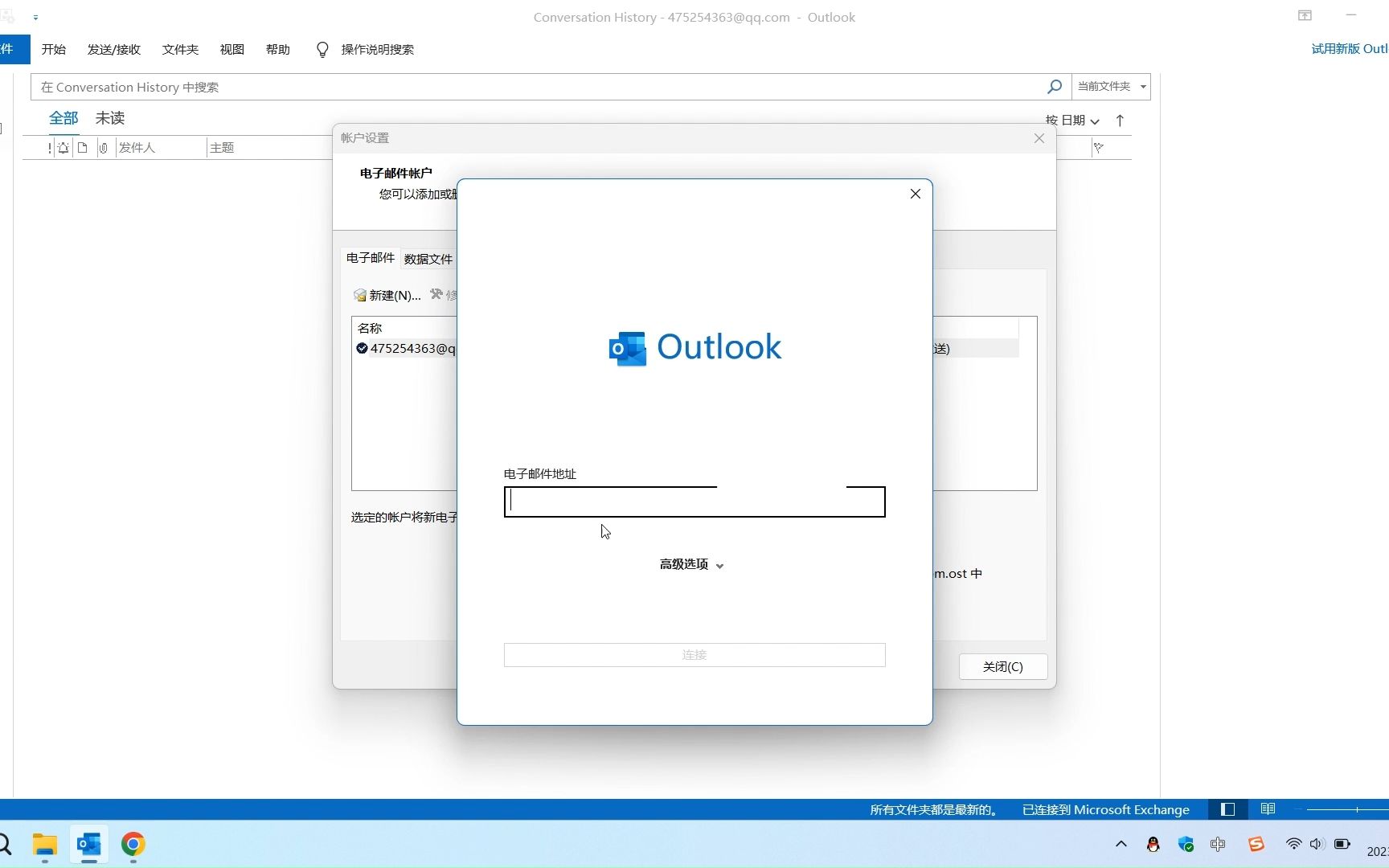Click the 连接 connect button
This screenshot has width=1389, height=868.
[694, 654]
